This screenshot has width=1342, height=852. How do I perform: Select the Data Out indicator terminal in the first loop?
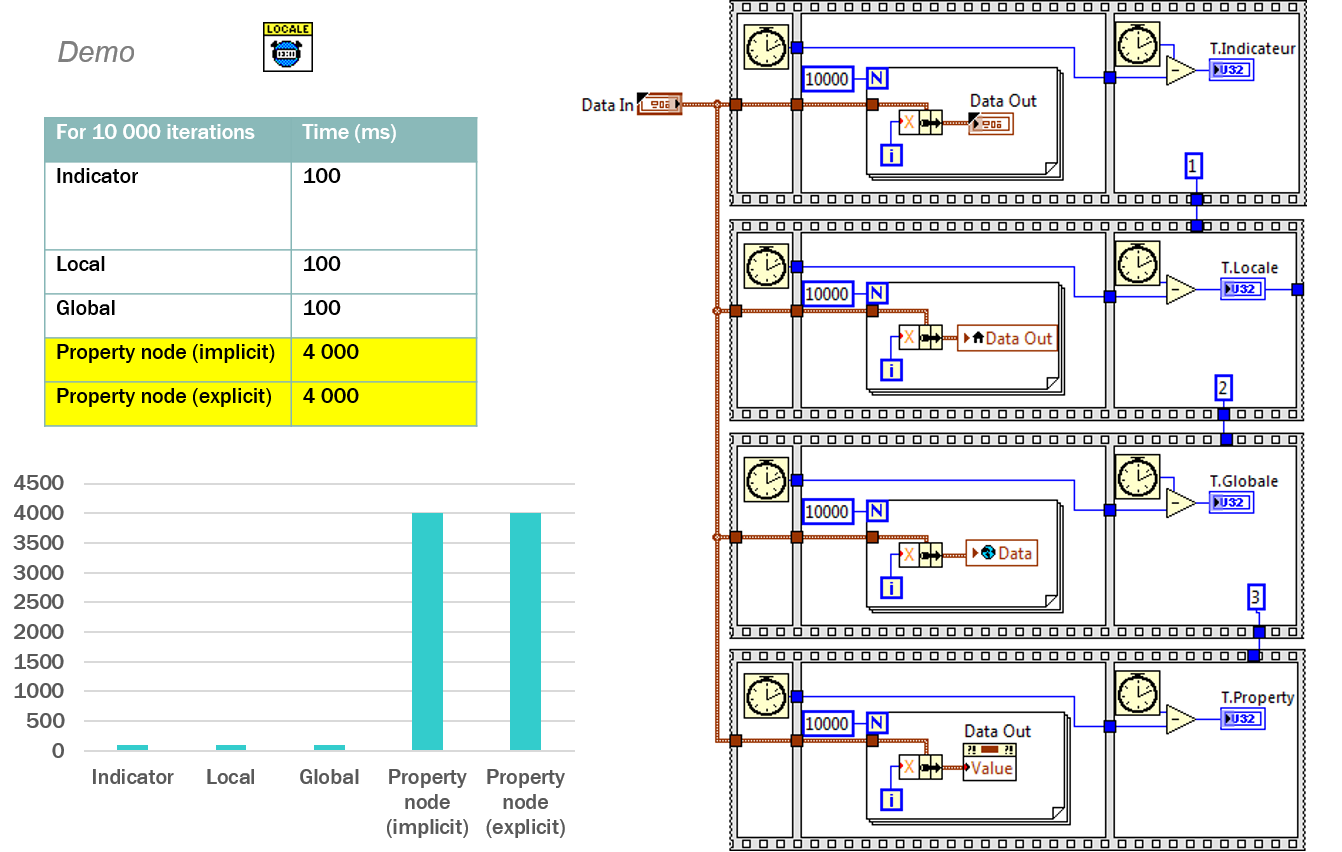tap(991, 124)
